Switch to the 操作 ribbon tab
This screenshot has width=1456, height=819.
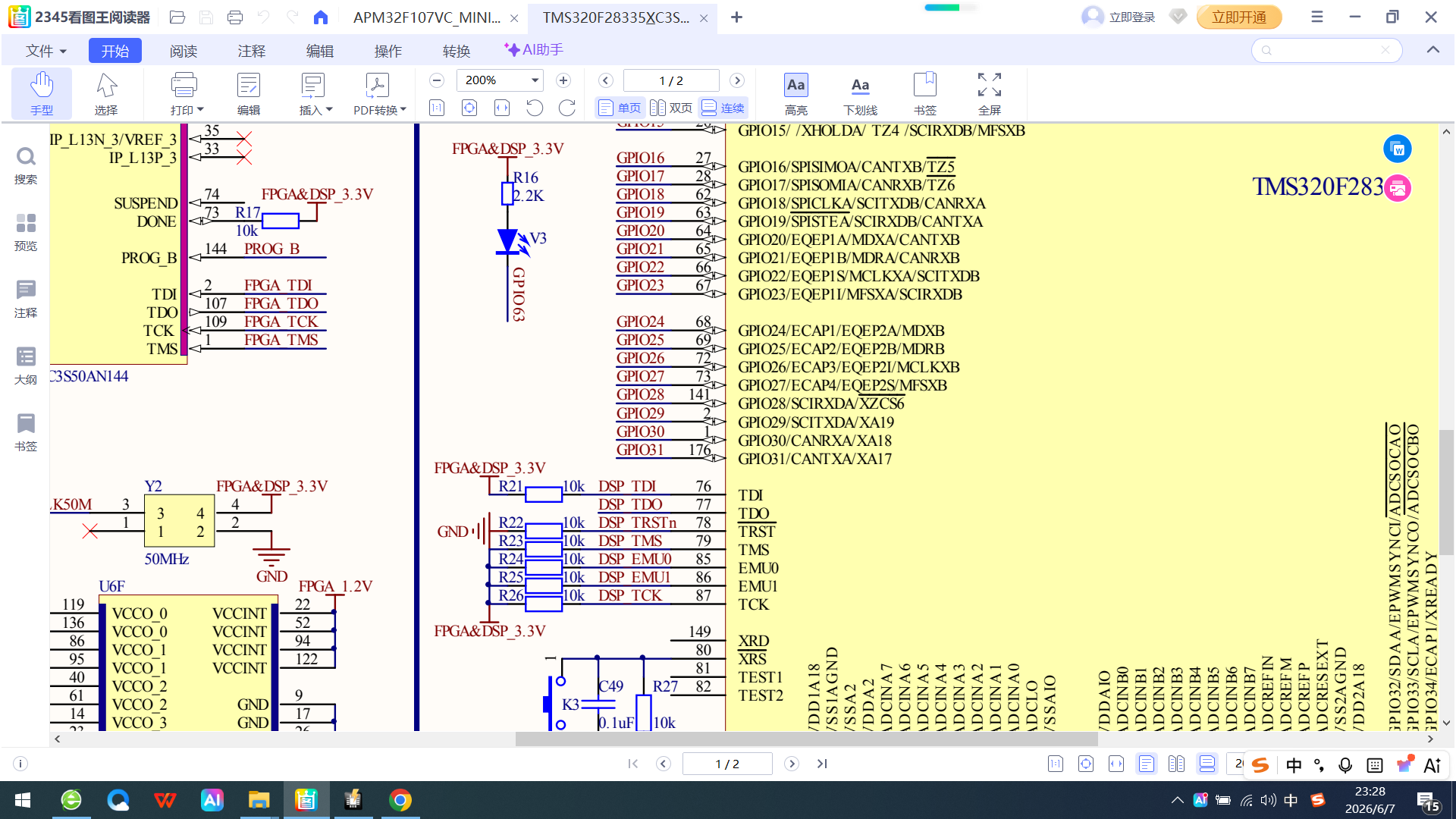pos(388,51)
